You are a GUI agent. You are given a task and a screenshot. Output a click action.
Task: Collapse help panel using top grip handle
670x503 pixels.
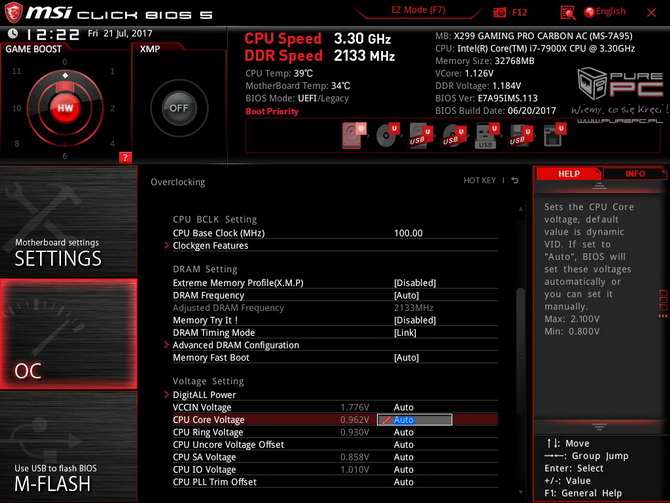click(x=599, y=186)
